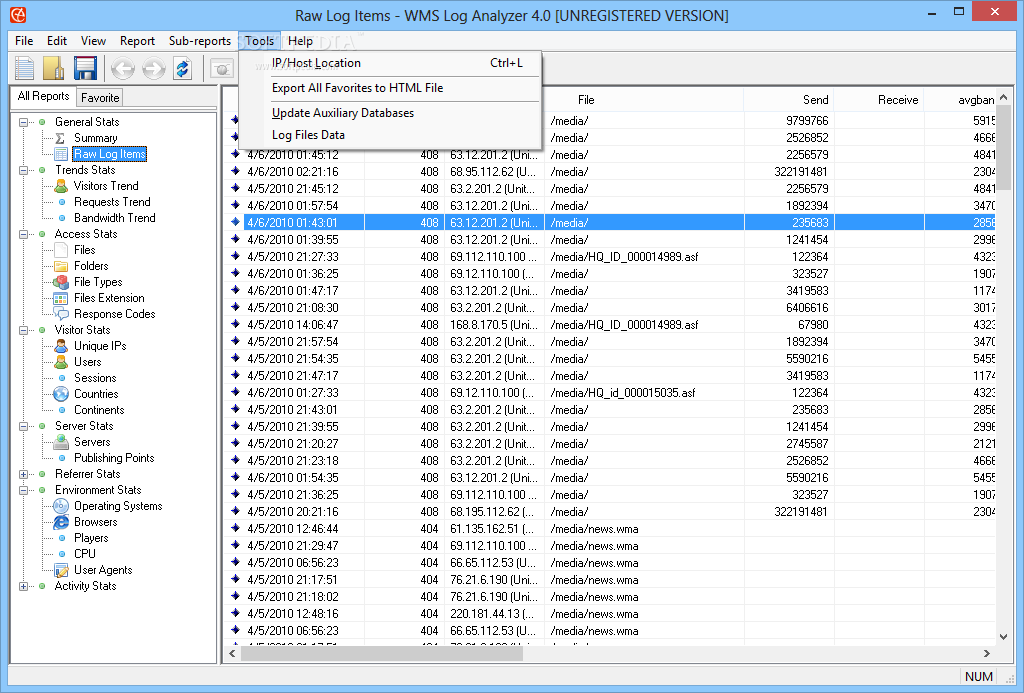Click the application logo in title bar
The image size is (1024, 693).
tap(18, 14)
